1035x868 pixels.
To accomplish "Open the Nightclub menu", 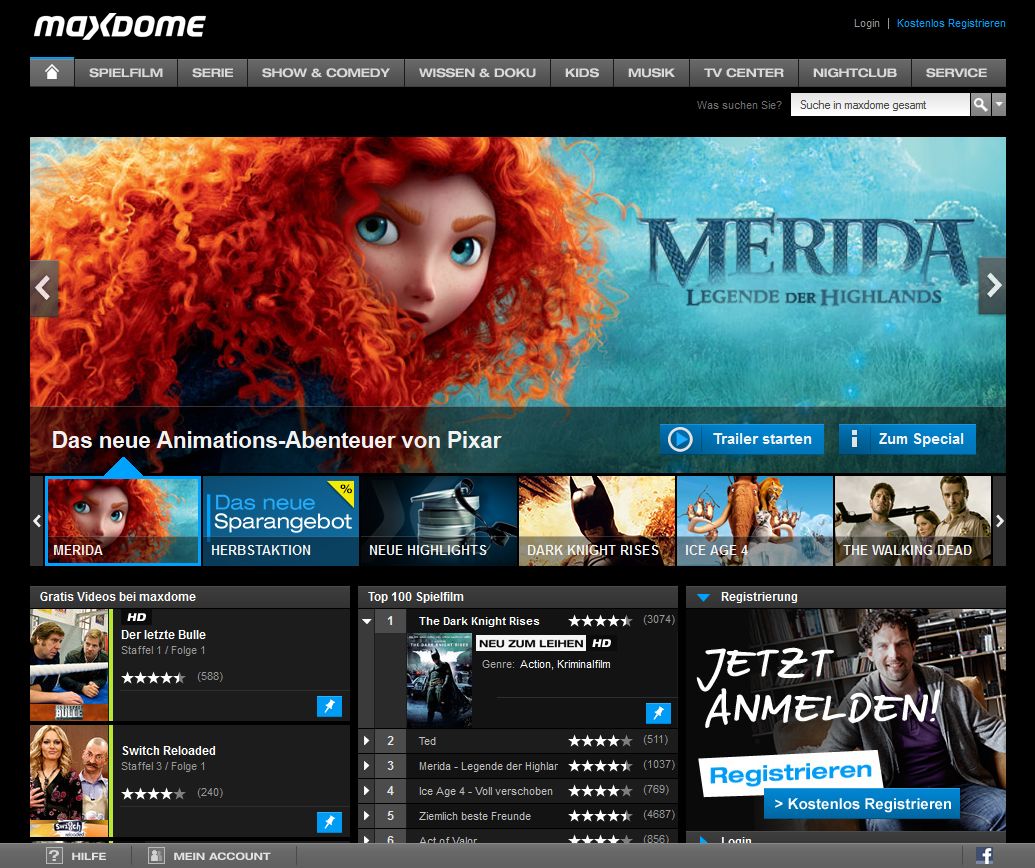I will coord(854,73).
